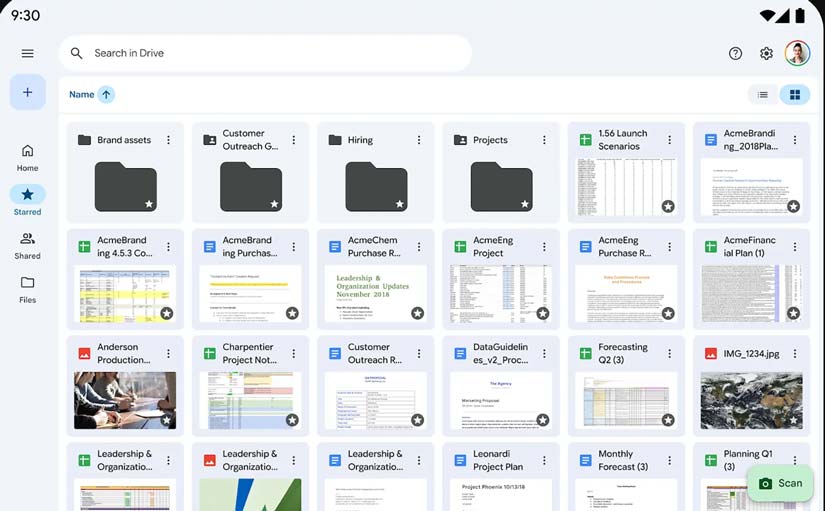The width and height of the screenshot is (825, 511).
Task: Open AcmeFinancial Plan (1) spreadsheet thumbnail
Action: tap(751, 294)
